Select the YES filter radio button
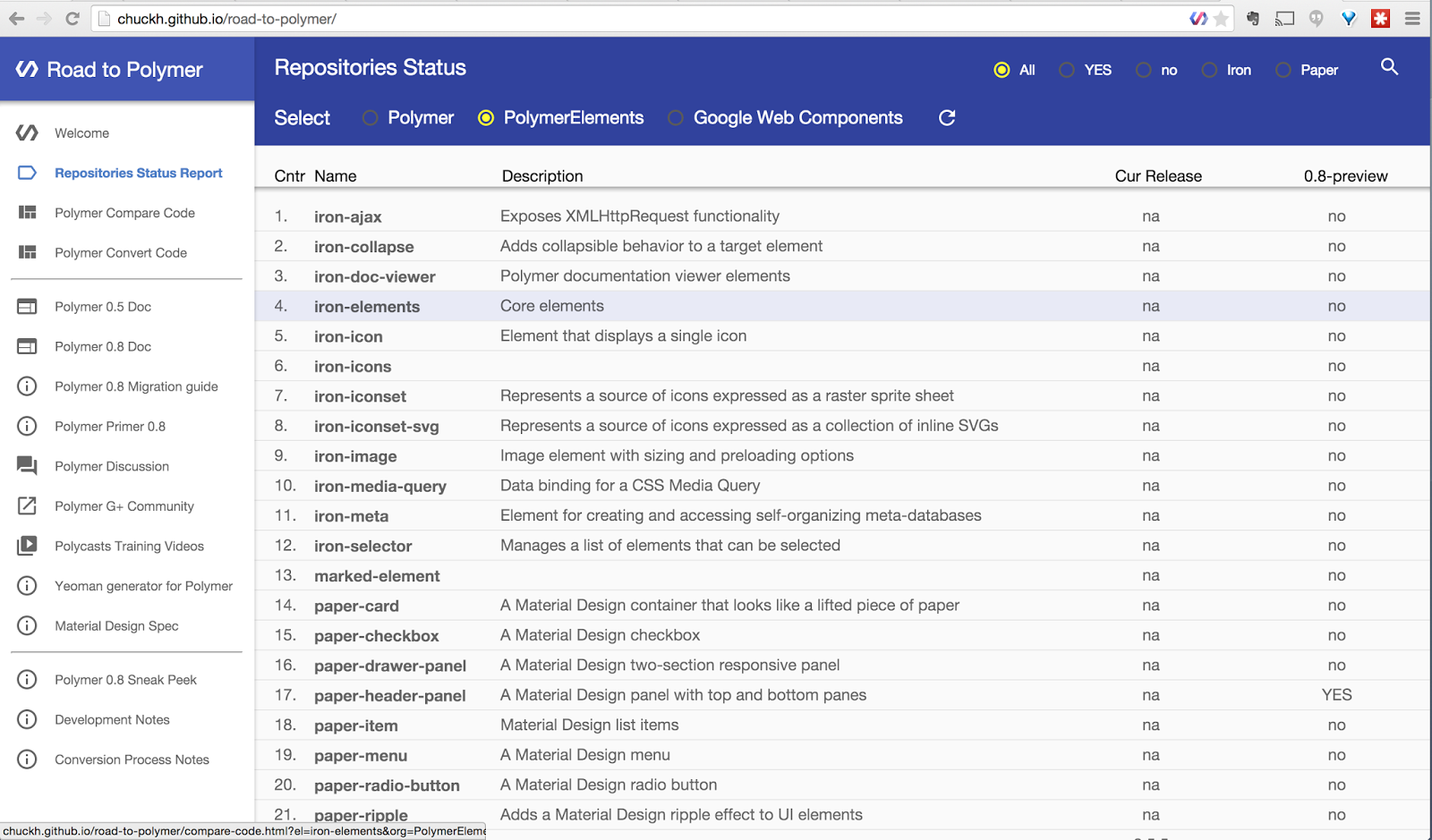The width and height of the screenshot is (1432, 840). click(x=1067, y=70)
